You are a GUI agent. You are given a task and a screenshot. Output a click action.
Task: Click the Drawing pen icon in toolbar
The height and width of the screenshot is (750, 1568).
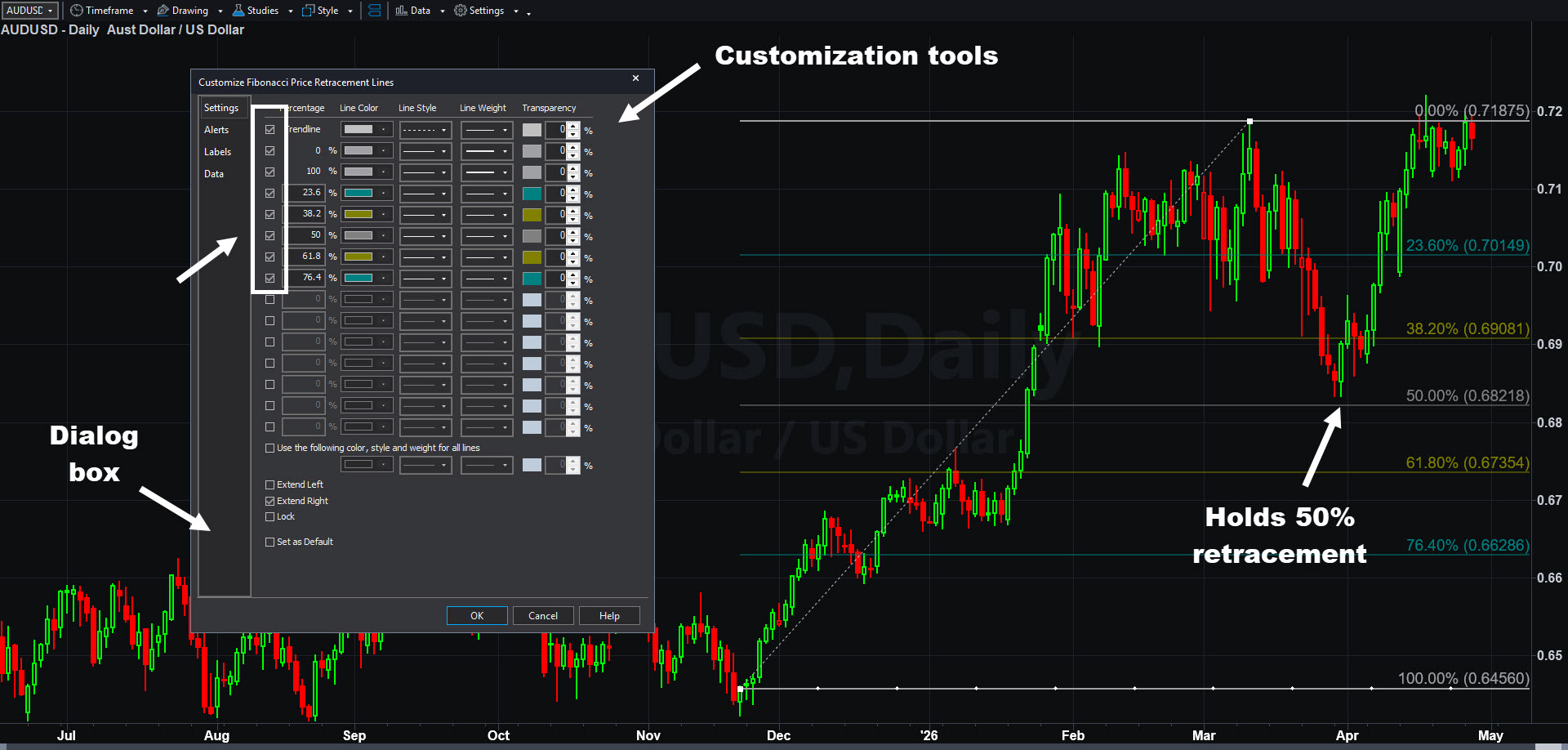pyautogui.click(x=163, y=11)
